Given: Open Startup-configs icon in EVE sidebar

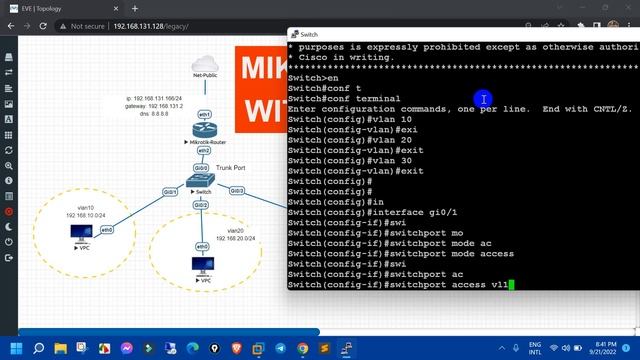Looking at the screenshot, I should click(9, 88).
